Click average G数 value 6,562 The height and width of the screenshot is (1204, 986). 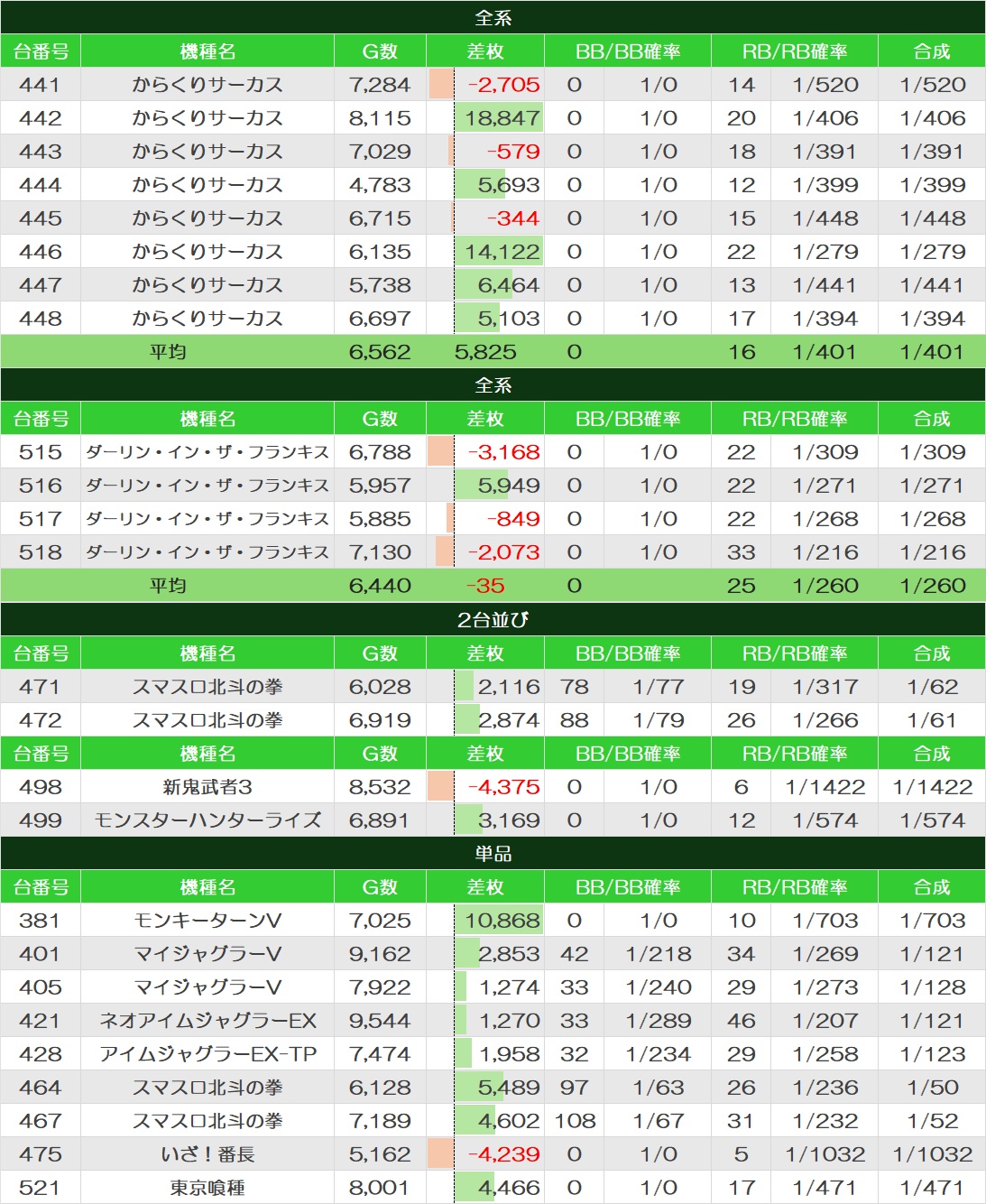[380, 352]
